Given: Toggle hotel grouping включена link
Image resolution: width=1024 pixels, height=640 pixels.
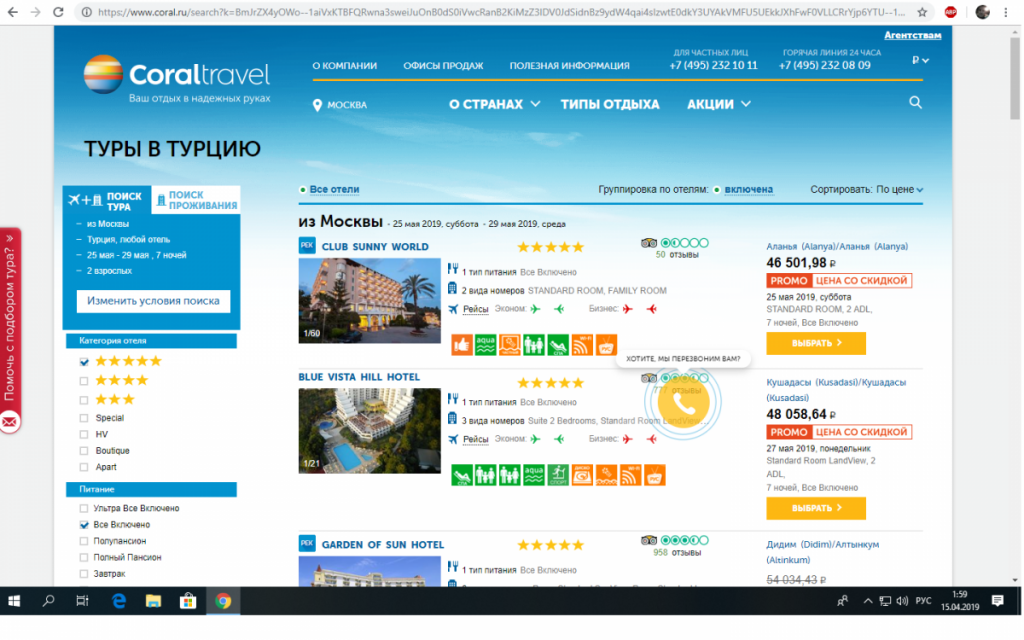Looking at the screenshot, I should pos(748,189).
